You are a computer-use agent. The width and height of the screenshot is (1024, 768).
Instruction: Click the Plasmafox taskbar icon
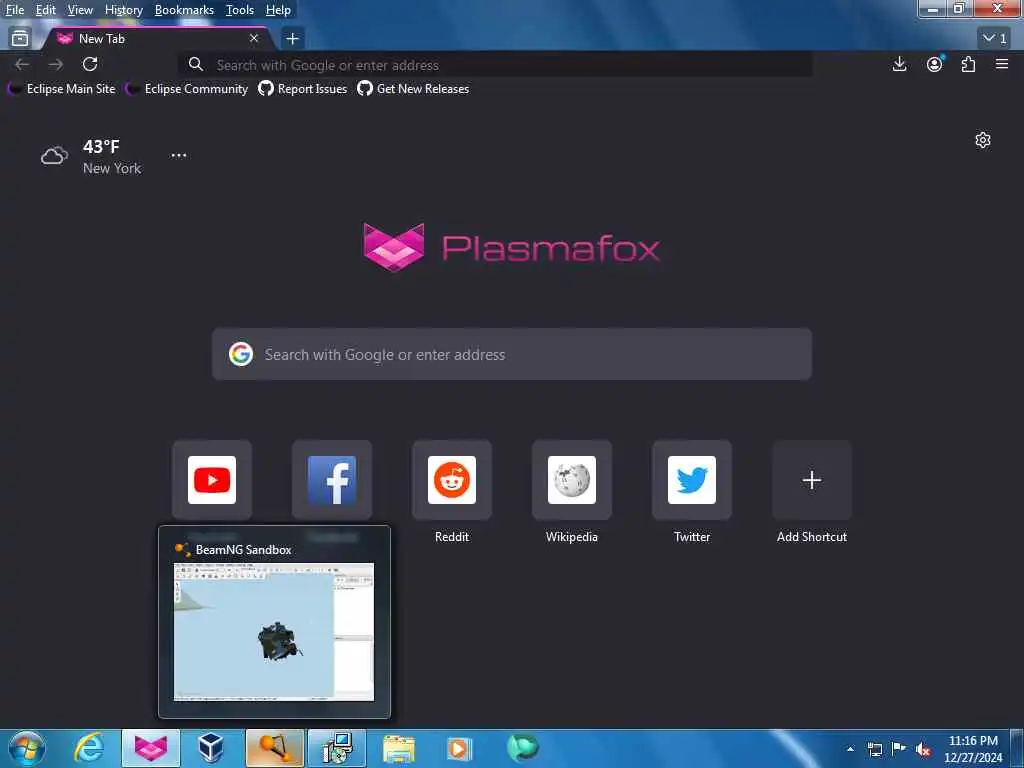point(151,748)
